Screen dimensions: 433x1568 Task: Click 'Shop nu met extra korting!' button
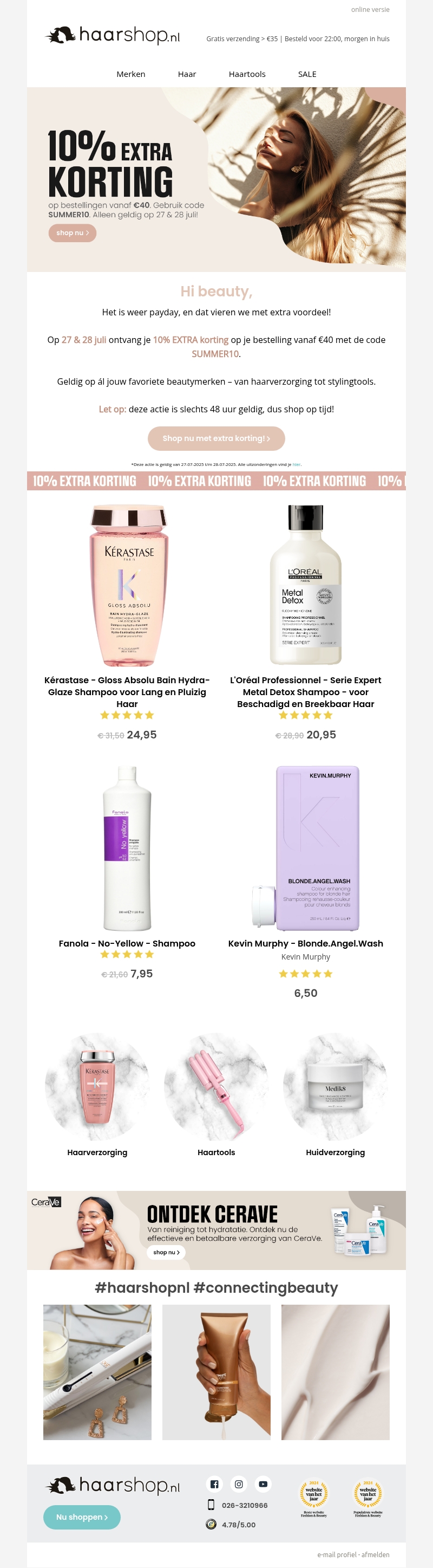click(216, 438)
